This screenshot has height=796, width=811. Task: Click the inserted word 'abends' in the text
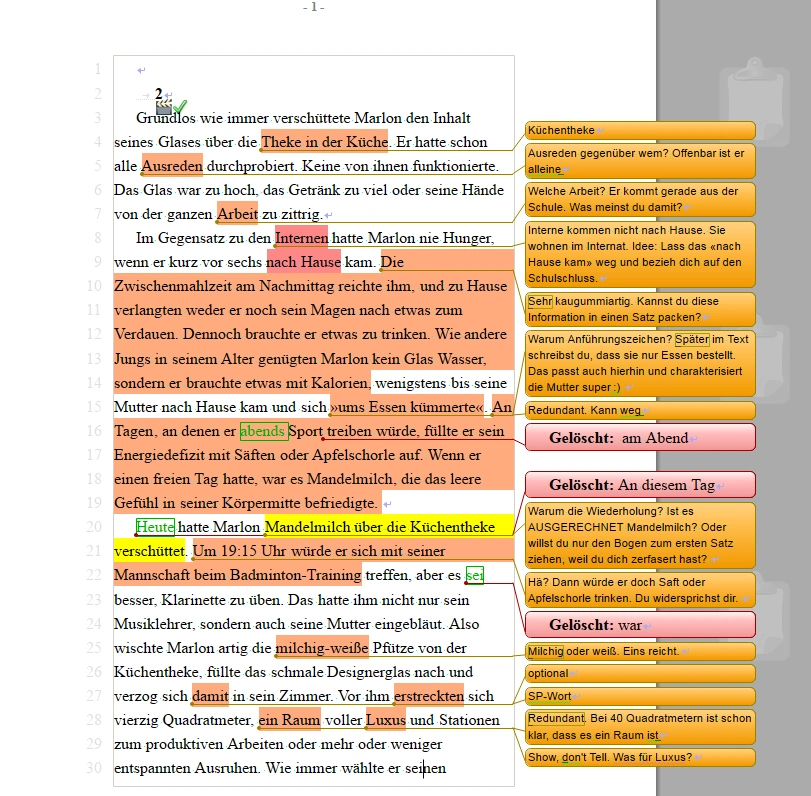point(263,432)
